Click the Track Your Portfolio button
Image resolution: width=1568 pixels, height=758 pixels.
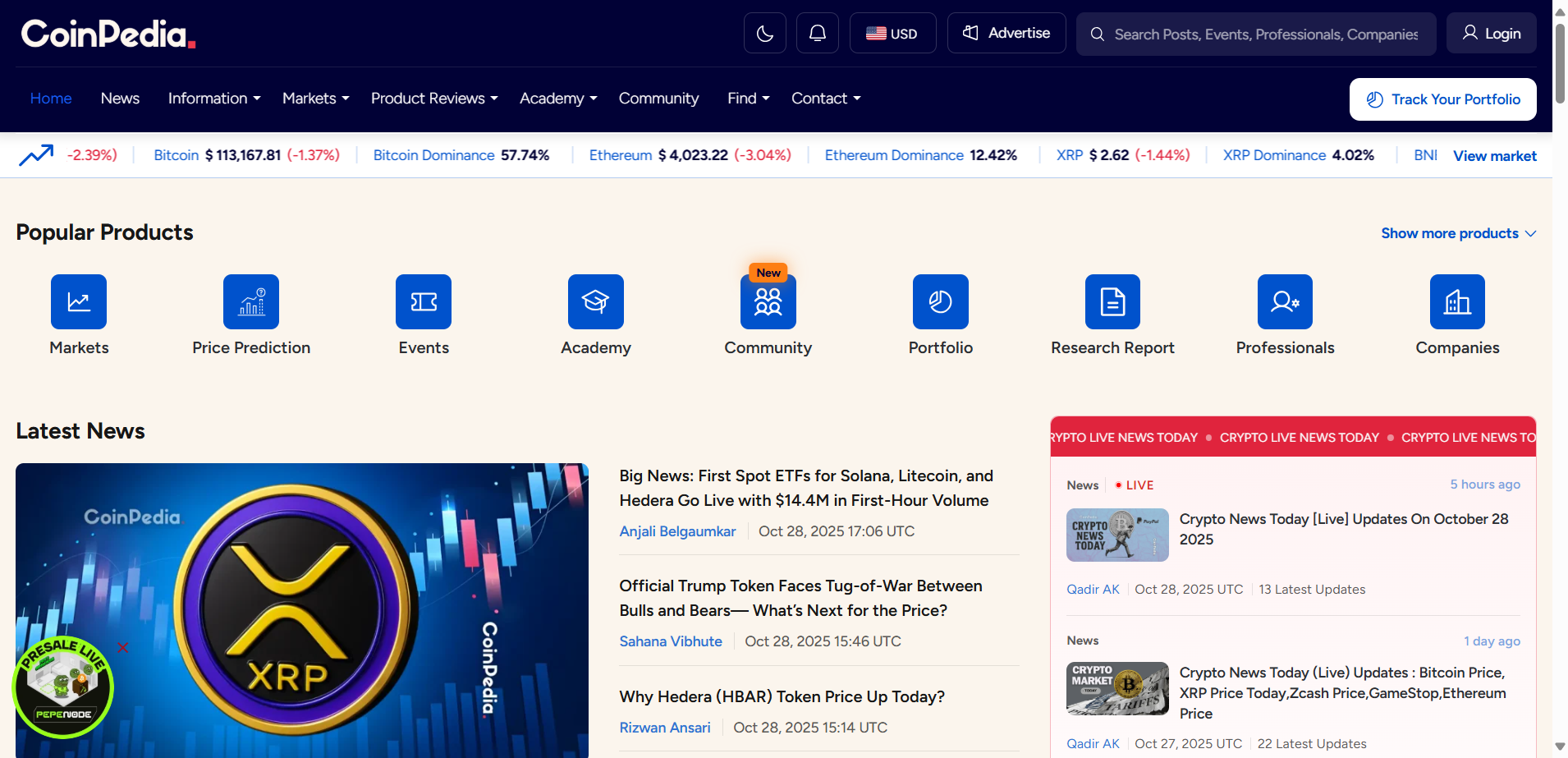click(1442, 99)
